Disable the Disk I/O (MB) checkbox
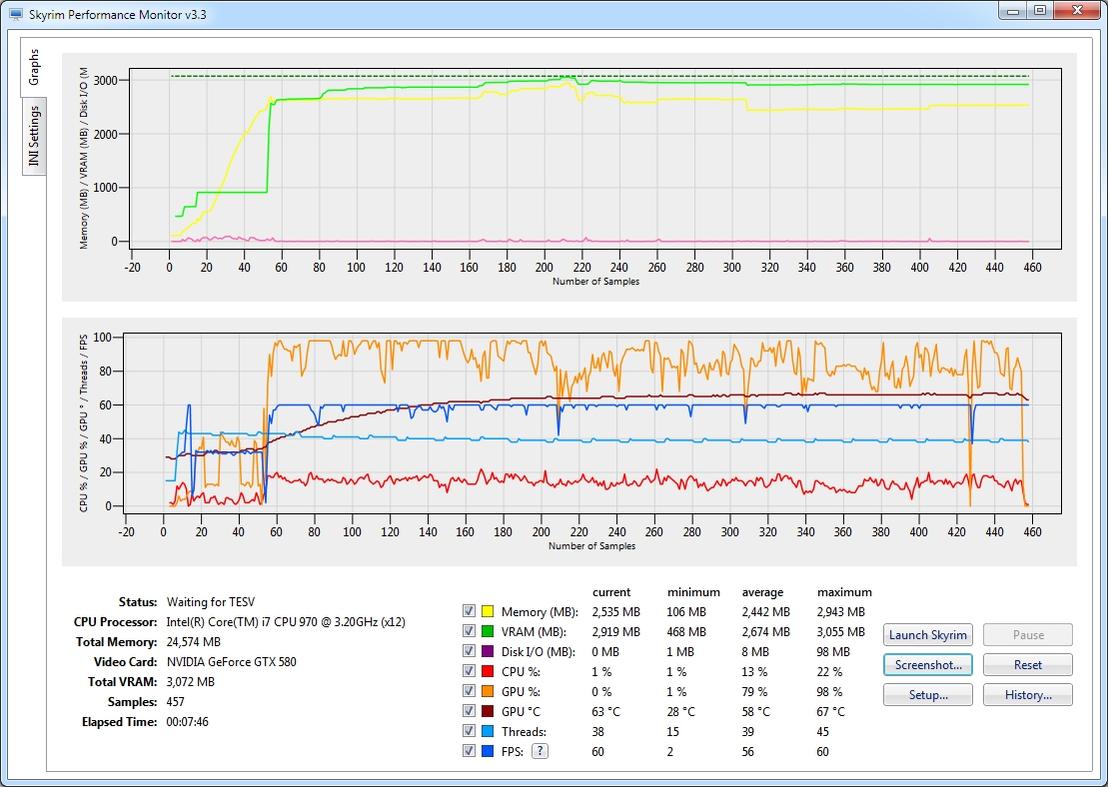This screenshot has height=787, width=1108. [x=469, y=651]
